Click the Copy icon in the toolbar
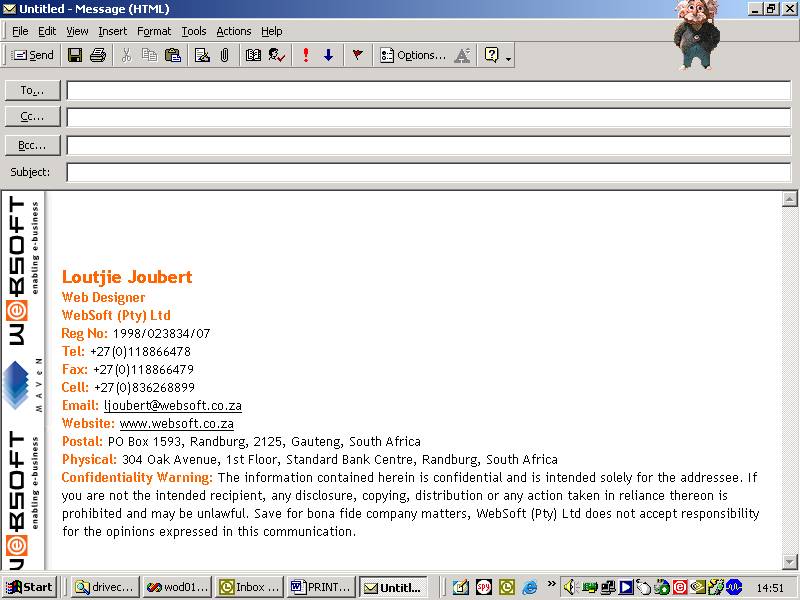Screen dimensions: 800x600 (x=149, y=55)
